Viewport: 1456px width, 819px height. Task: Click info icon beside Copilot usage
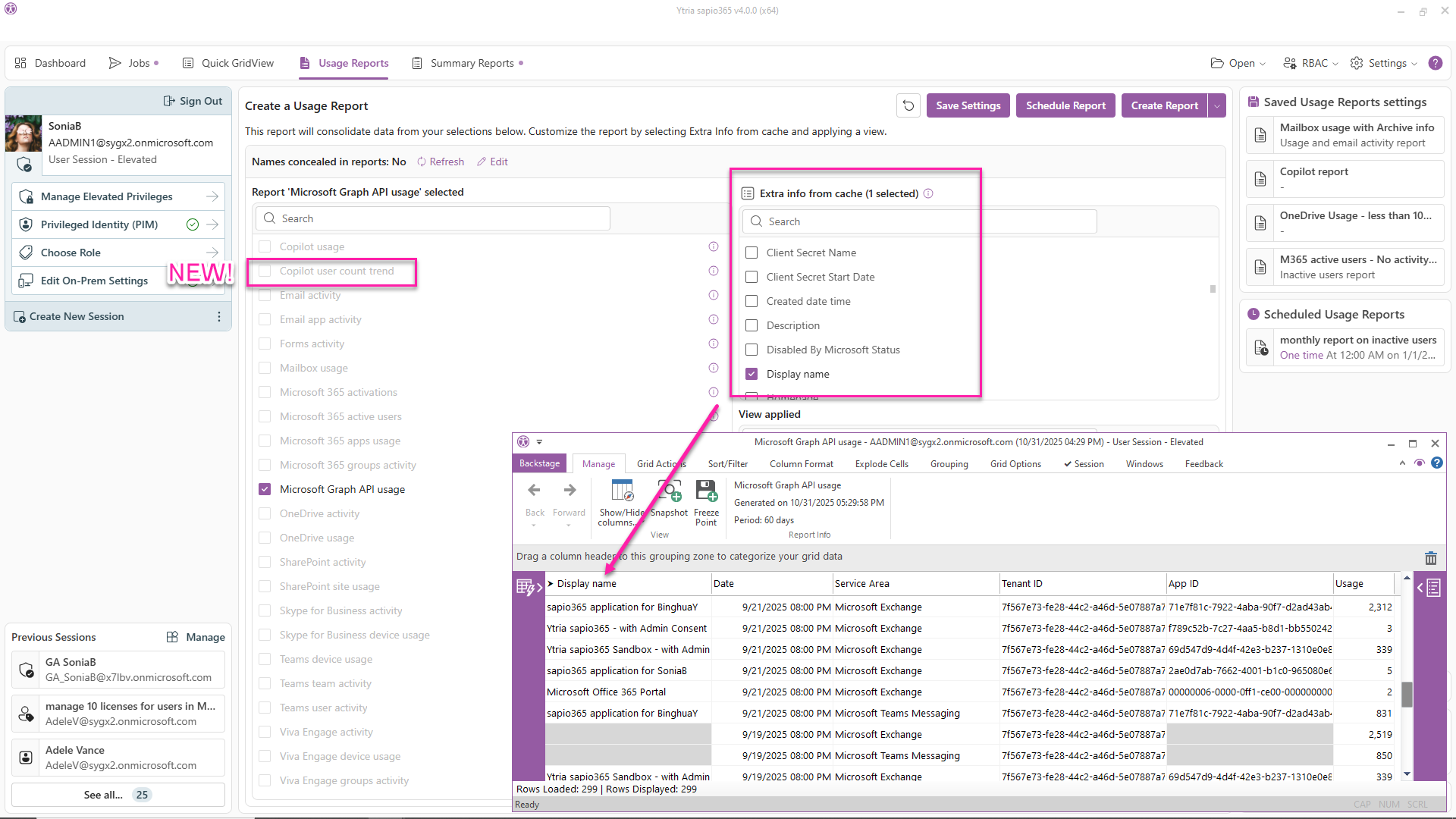[713, 246]
